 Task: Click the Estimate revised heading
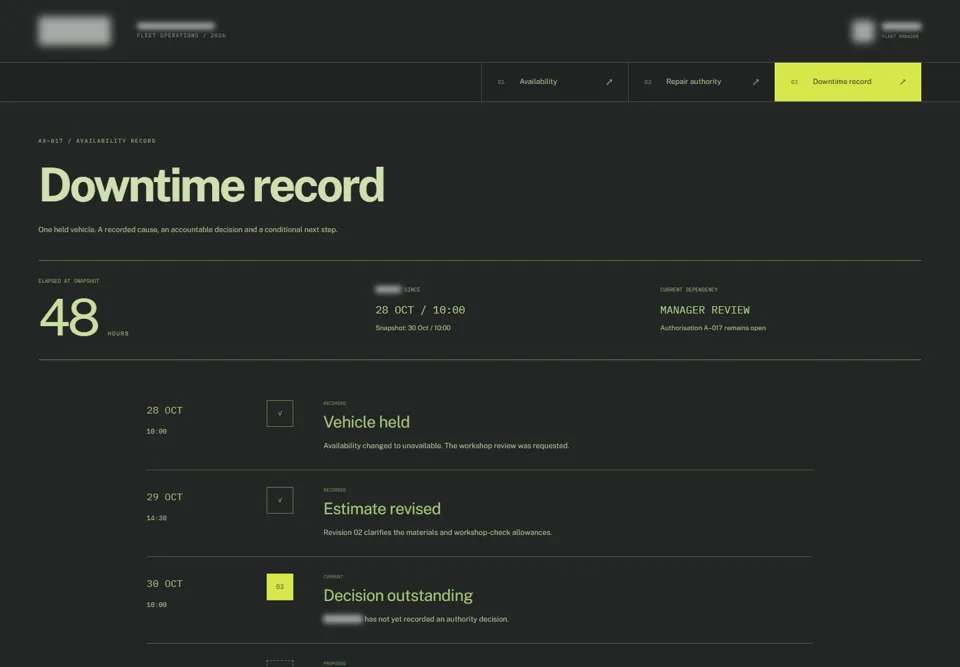(x=382, y=509)
